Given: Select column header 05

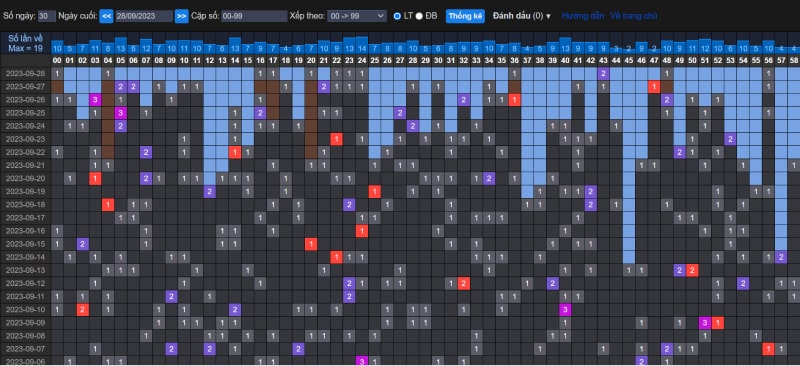Looking at the screenshot, I should pyautogui.click(x=120, y=60).
